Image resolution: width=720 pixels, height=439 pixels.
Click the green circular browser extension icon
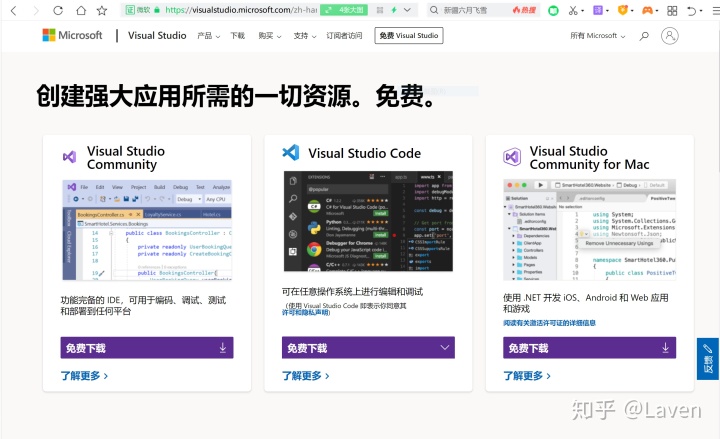pyautogui.click(x=553, y=10)
